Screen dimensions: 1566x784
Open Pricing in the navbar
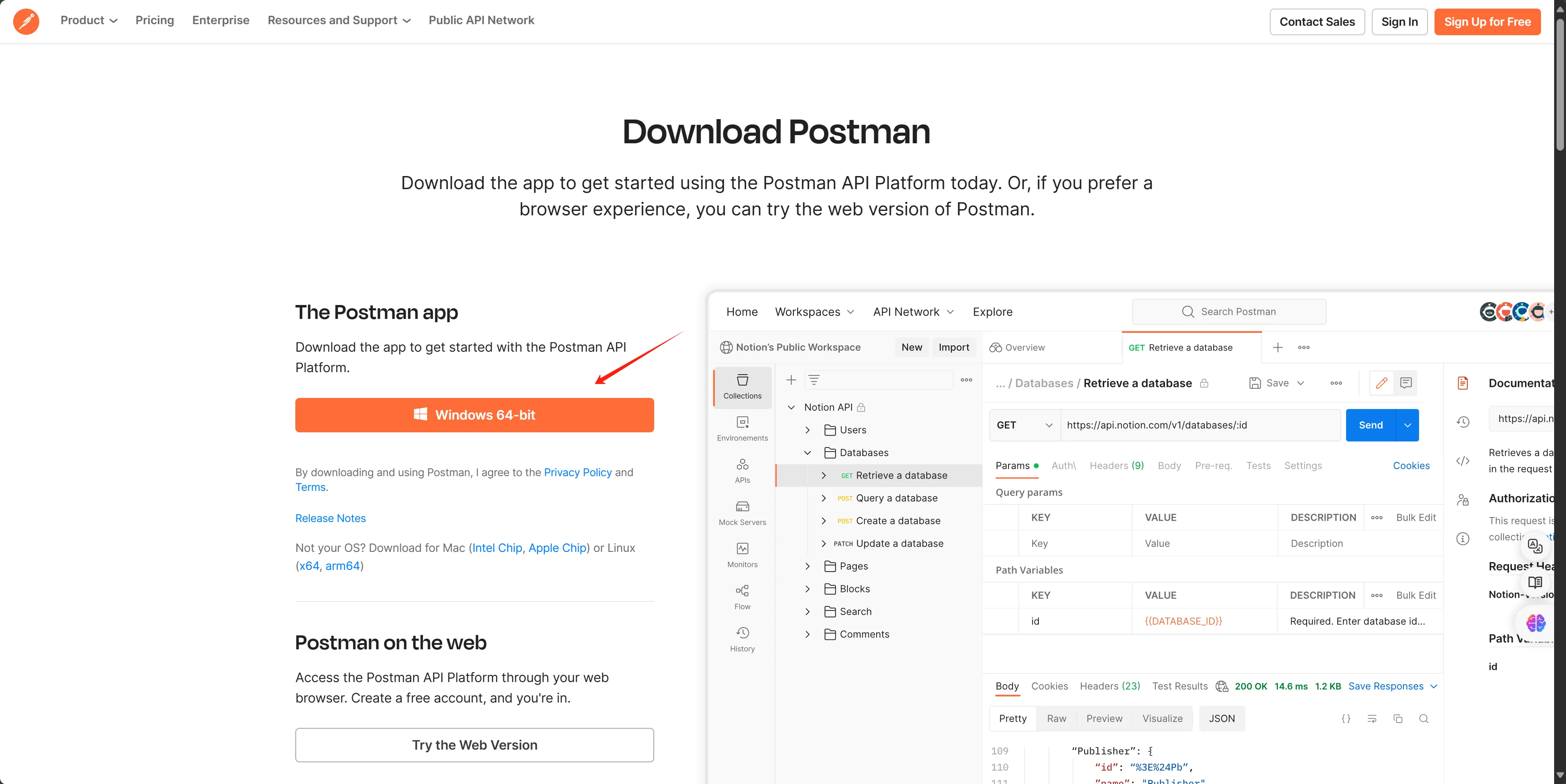tap(154, 20)
